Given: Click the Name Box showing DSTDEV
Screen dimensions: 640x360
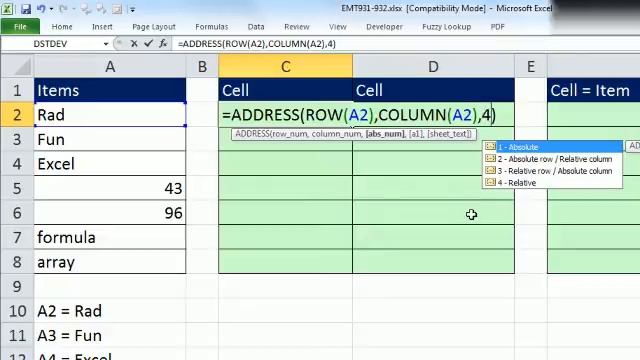Looking at the screenshot, I should coord(51,44).
